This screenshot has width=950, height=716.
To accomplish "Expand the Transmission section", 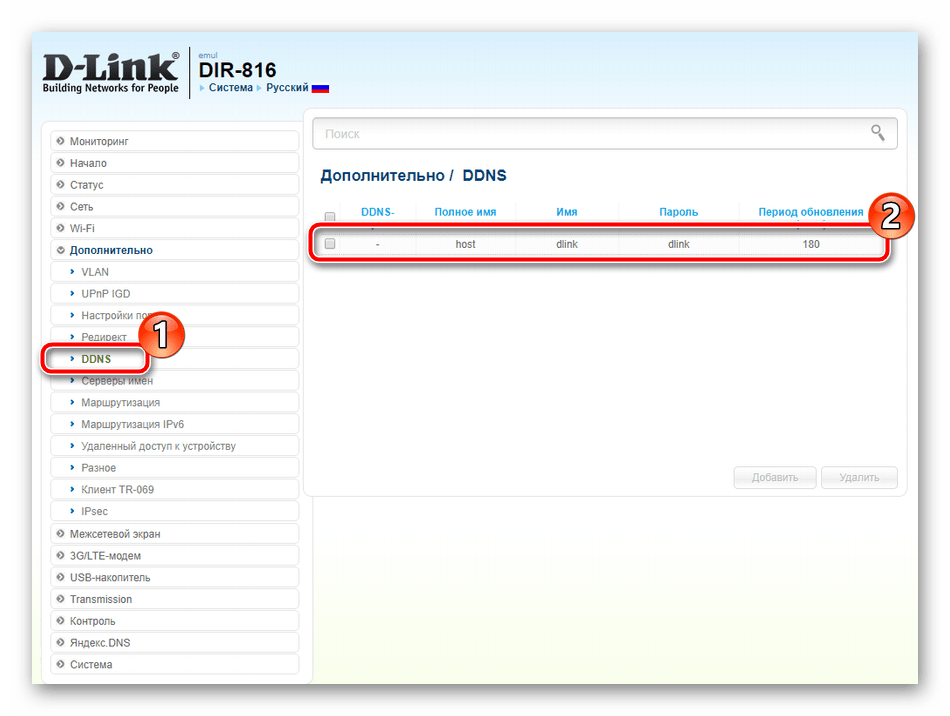I will (x=174, y=599).
